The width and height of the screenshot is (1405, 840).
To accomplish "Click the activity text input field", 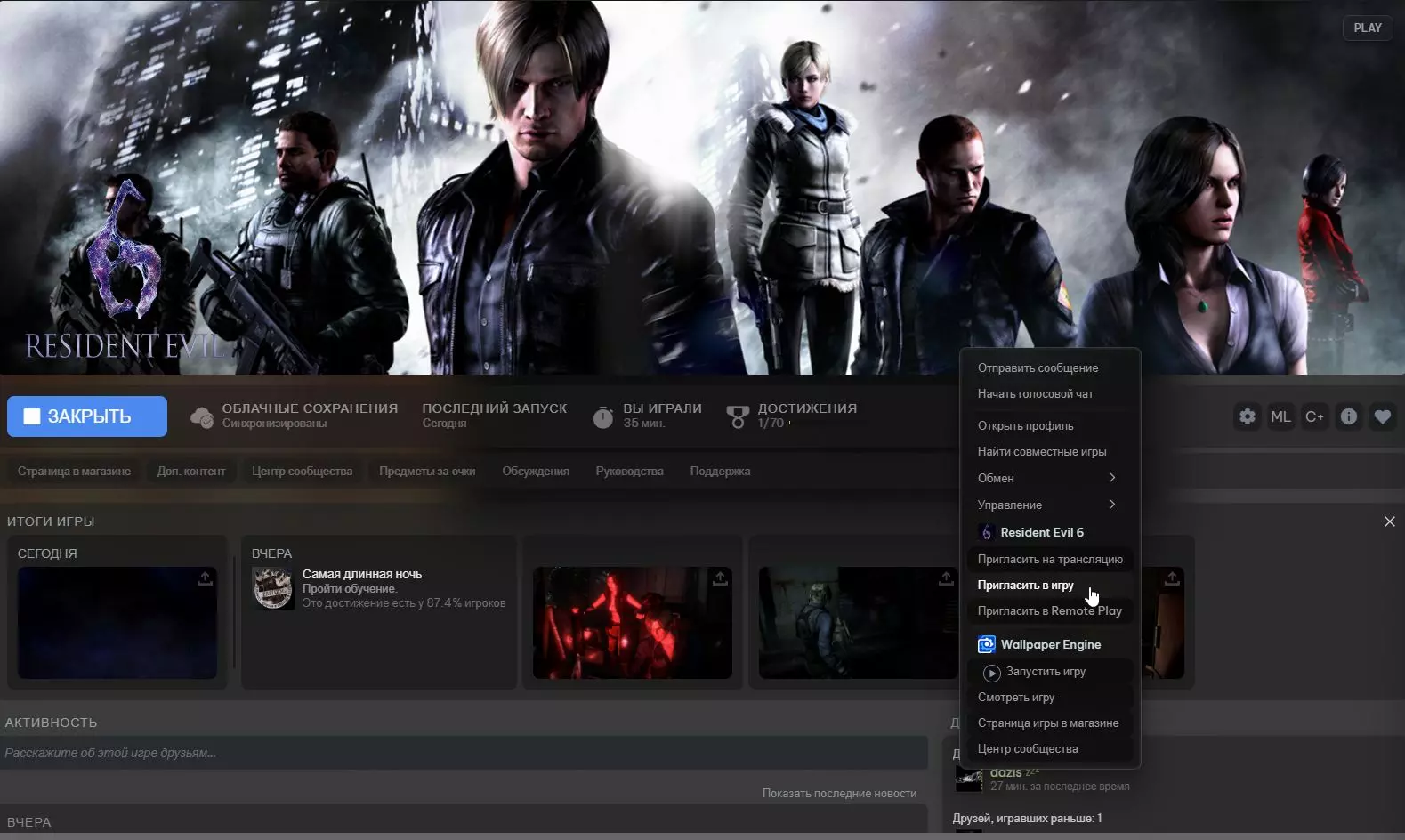I will (x=463, y=753).
